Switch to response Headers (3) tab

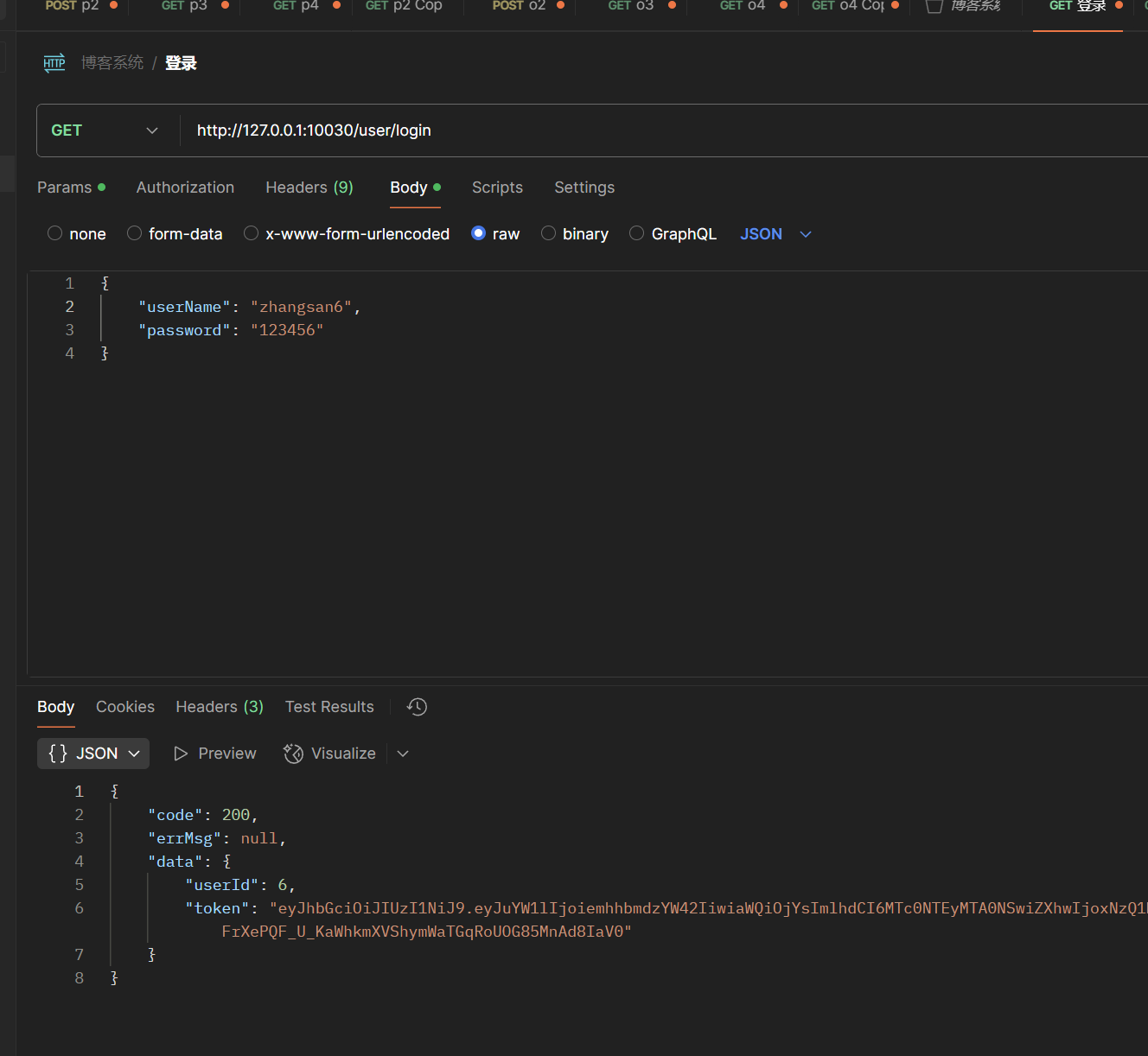click(x=220, y=707)
